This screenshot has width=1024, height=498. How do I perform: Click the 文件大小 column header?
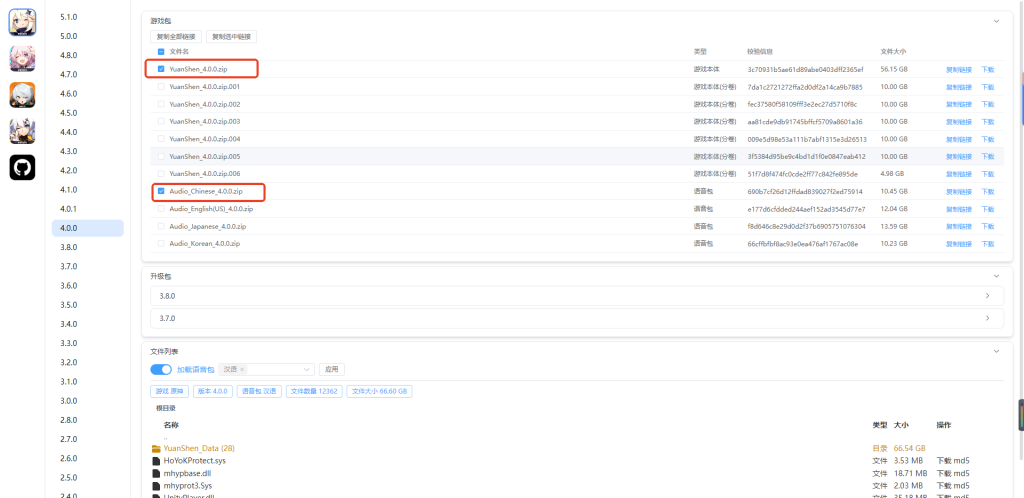pos(893,52)
